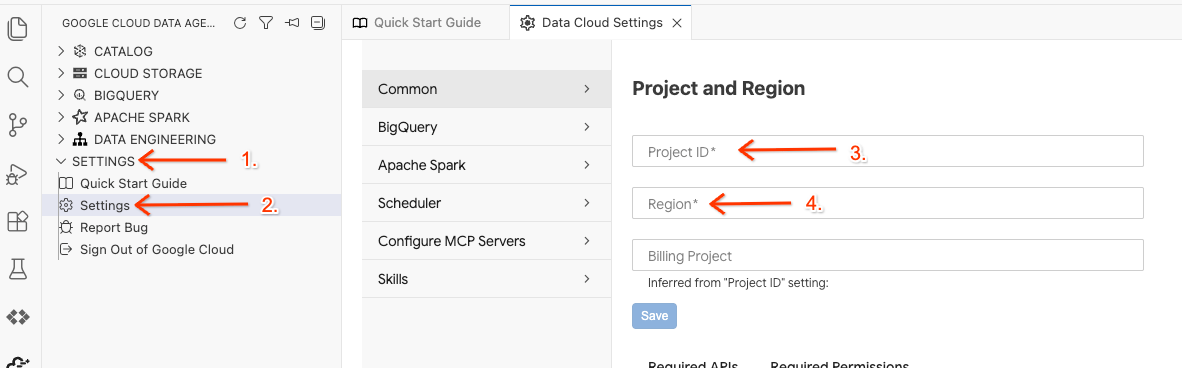Expand the CLOUD STORAGE section chevron

pyautogui.click(x=61, y=73)
